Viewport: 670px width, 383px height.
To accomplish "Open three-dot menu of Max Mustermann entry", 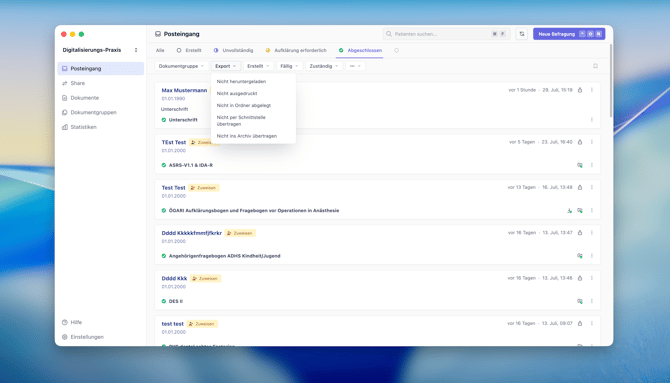I will pyautogui.click(x=592, y=90).
